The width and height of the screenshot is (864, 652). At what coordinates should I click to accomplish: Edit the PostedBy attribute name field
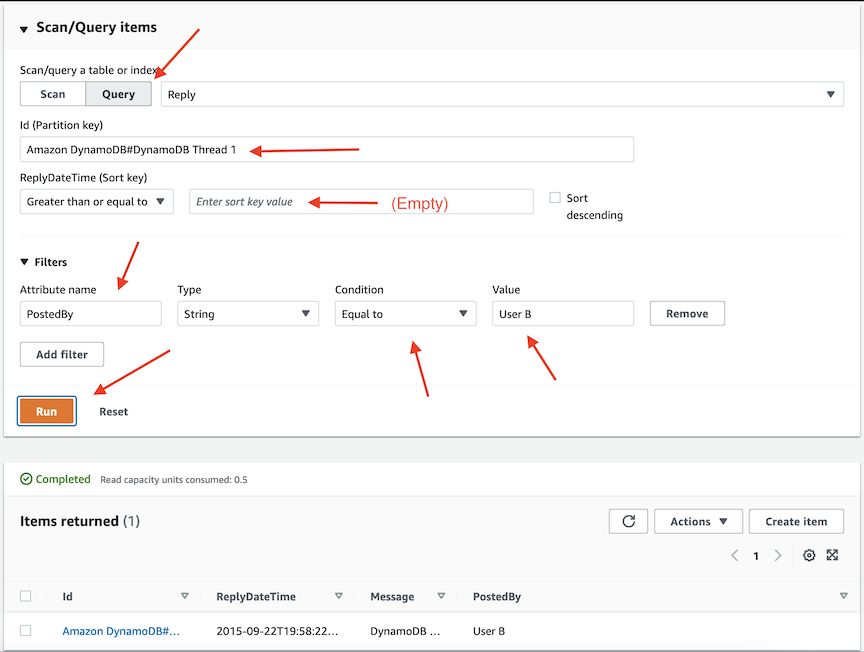click(91, 314)
